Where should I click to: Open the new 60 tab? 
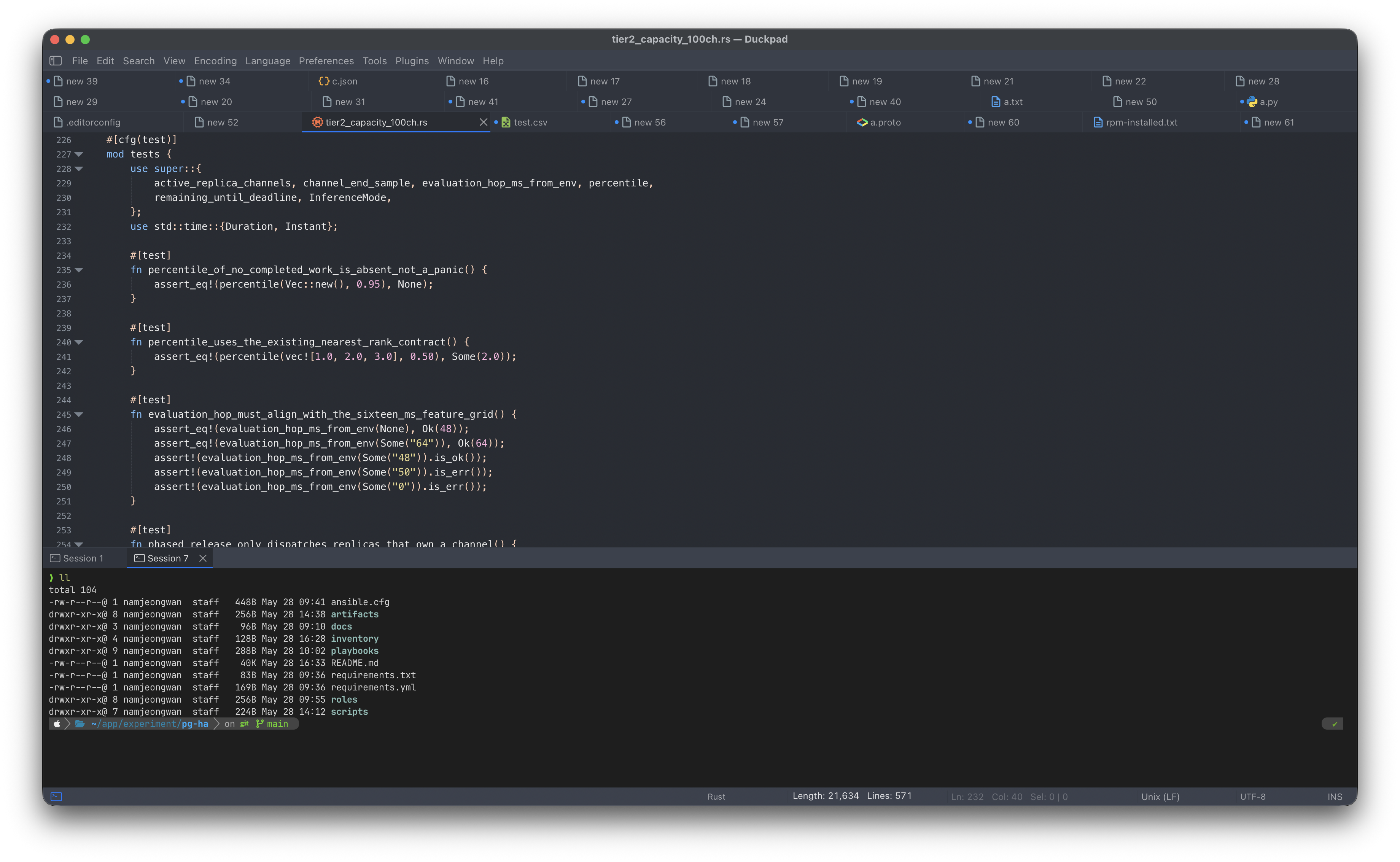[x=1003, y=122]
